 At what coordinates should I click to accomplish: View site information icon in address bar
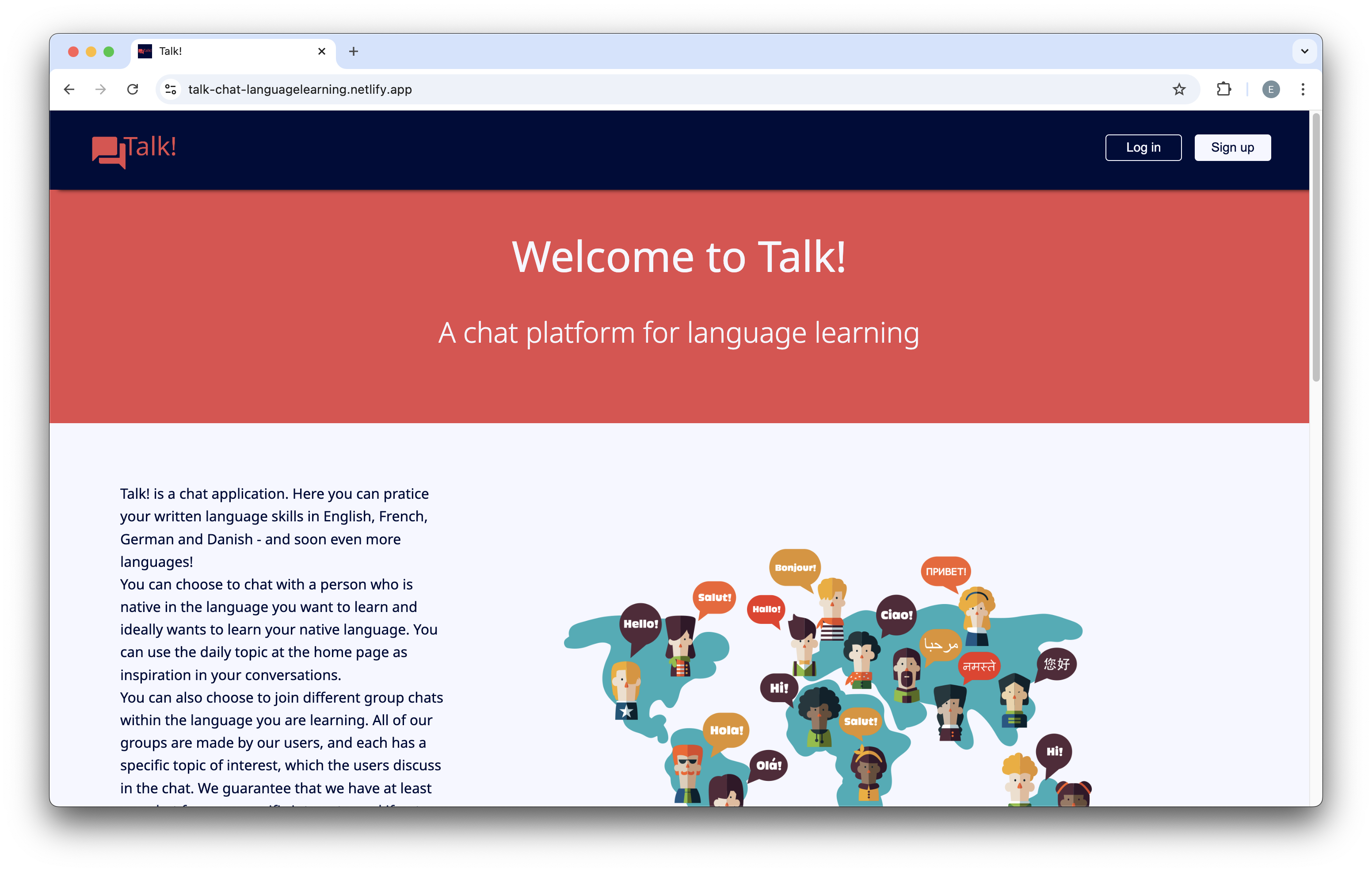[170, 89]
